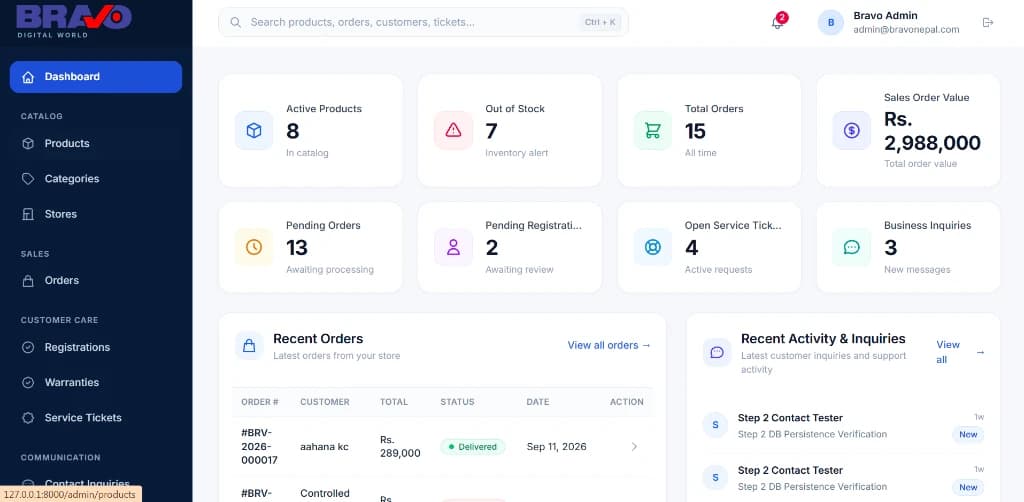The height and width of the screenshot is (502, 1024).
Task: Click the Bravo Admin avatar circle
Action: coord(831,22)
